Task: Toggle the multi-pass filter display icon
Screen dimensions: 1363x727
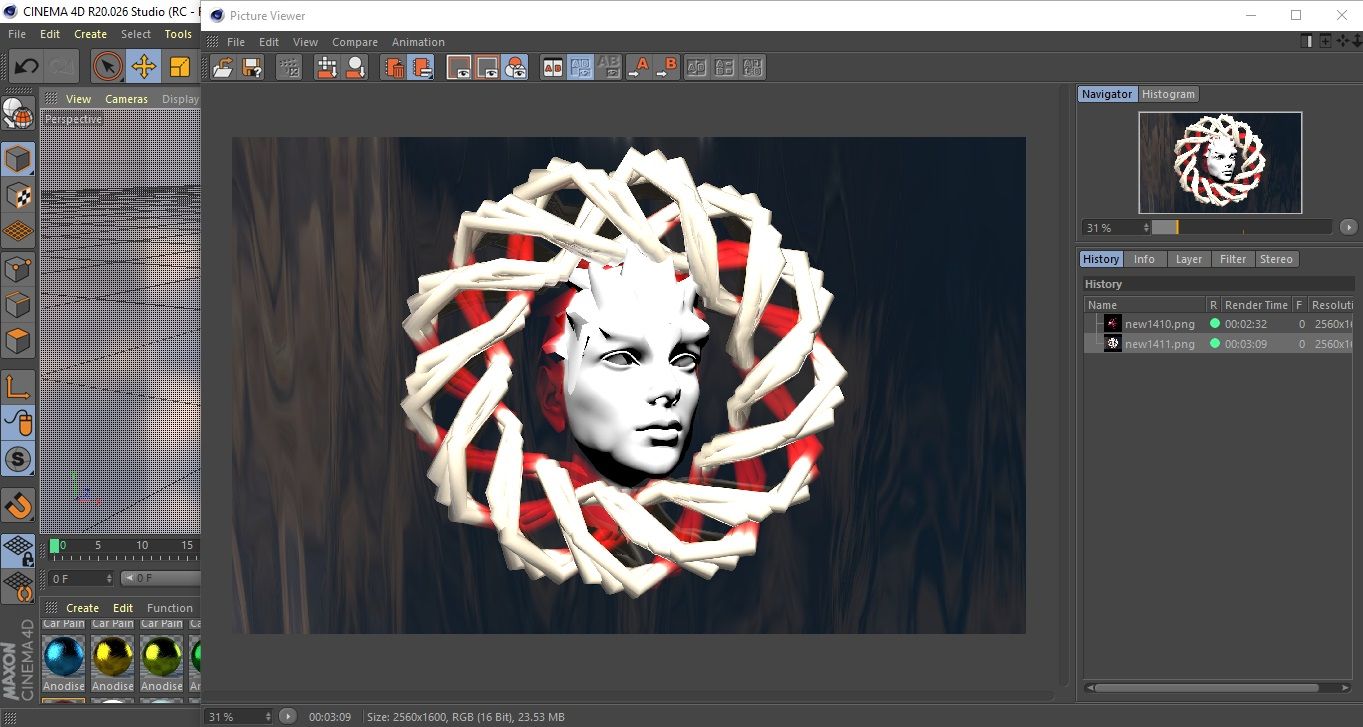Action: [x=515, y=68]
